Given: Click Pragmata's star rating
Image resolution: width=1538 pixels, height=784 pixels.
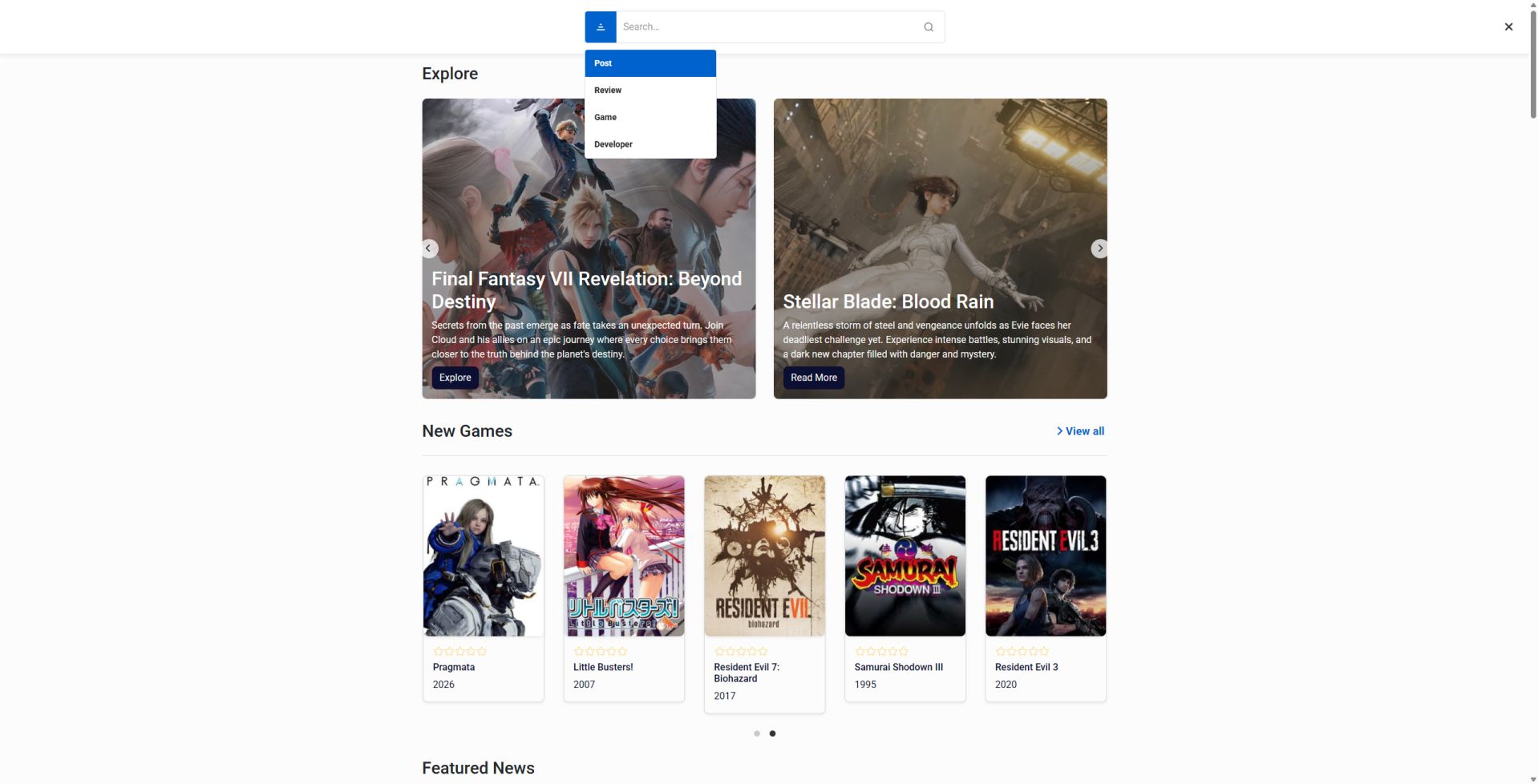Looking at the screenshot, I should (x=459, y=652).
